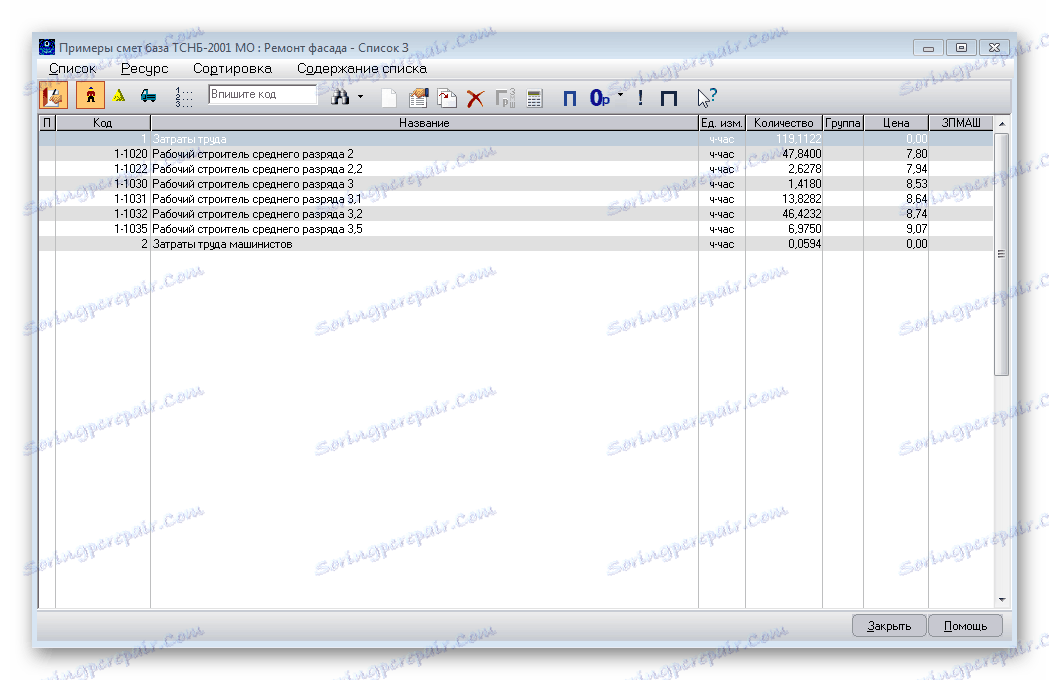The width and height of the screenshot is (1049, 680).
Task: Click price value 9,07
Action: coord(917,229)
